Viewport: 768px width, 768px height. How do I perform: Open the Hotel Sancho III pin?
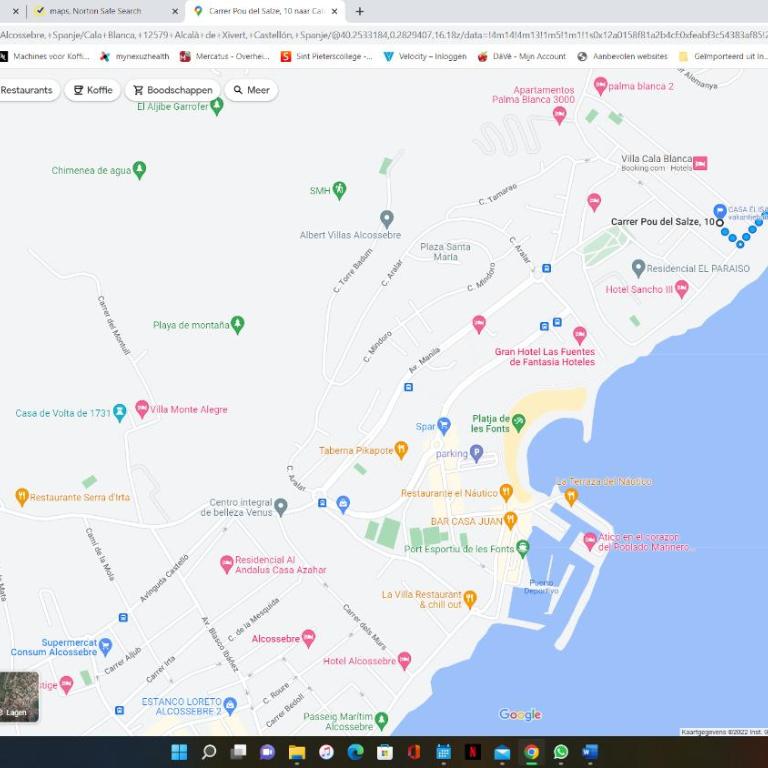pyautogui.click(x=681, y=289)
